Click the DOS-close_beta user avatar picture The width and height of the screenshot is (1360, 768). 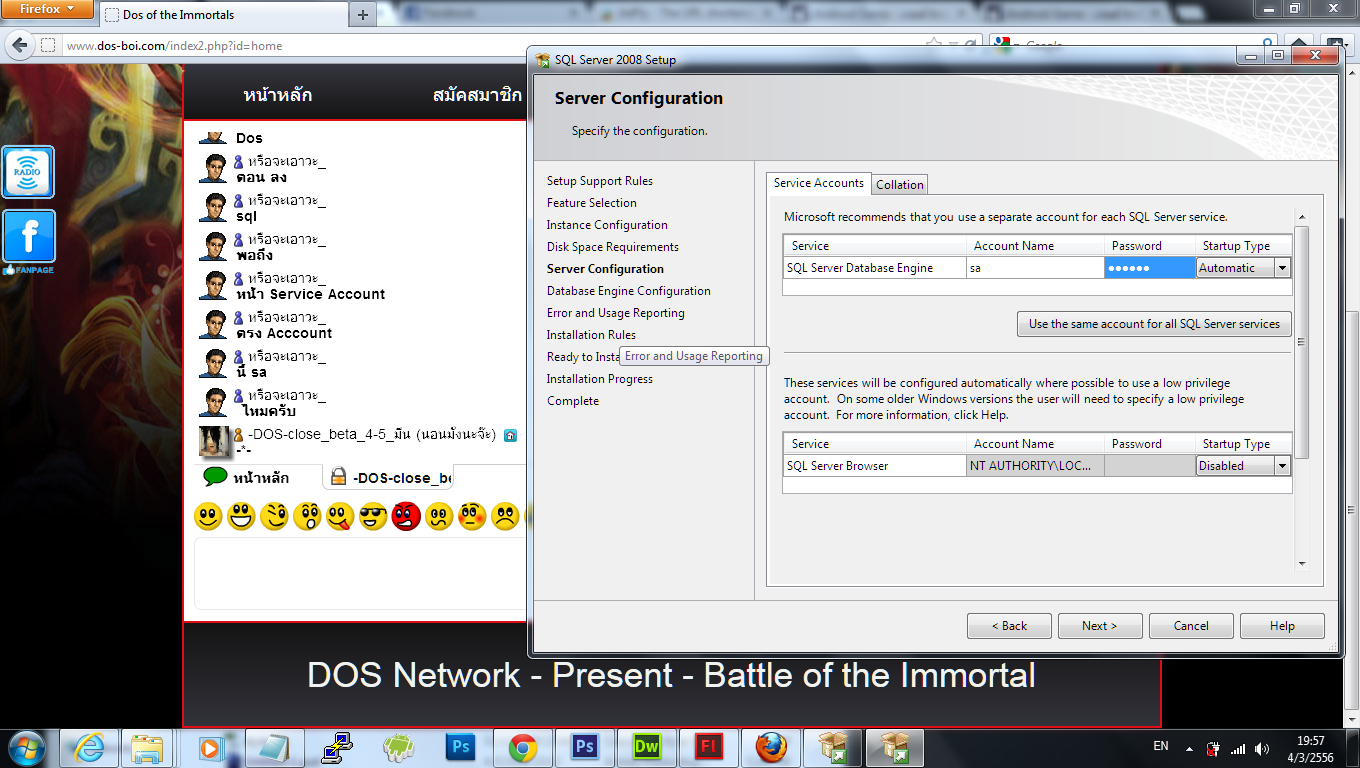pos(215,441)
